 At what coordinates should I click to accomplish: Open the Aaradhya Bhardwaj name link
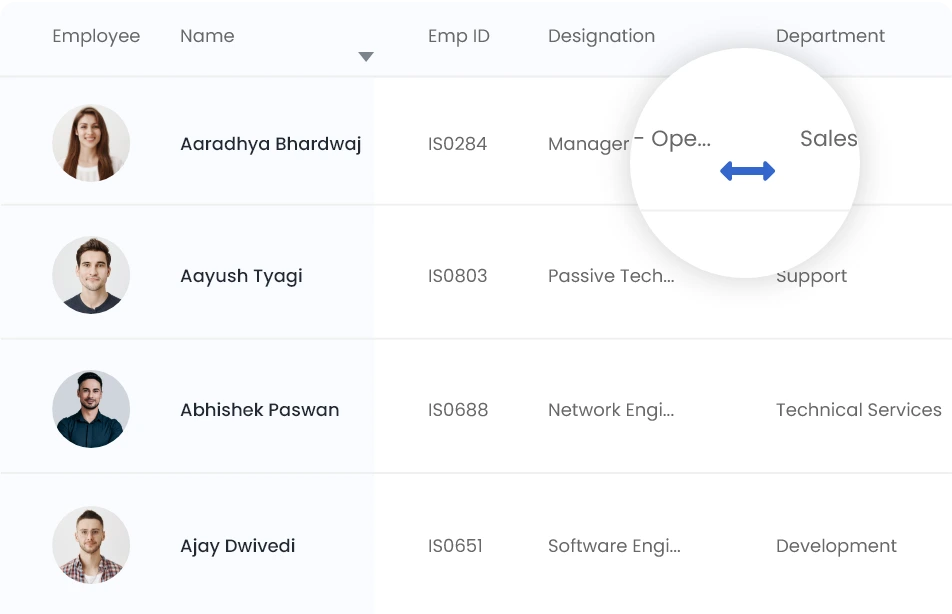[270, 144]
